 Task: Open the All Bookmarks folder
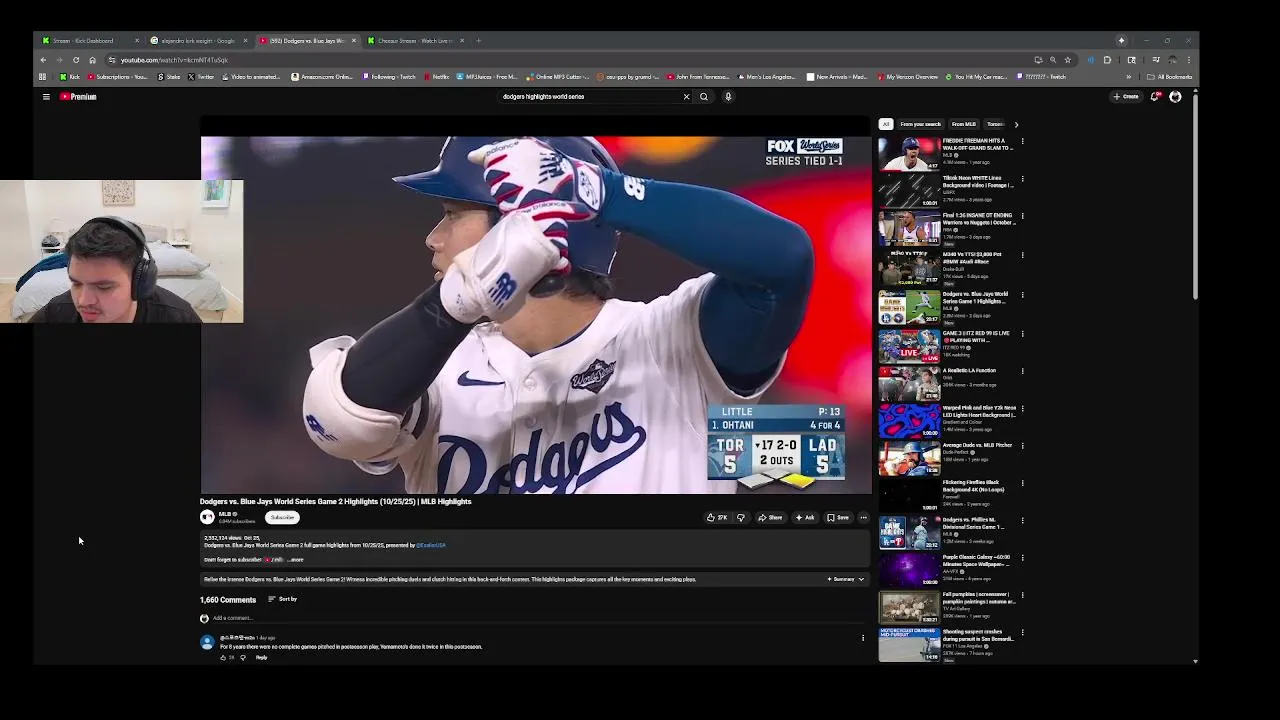1170,77
